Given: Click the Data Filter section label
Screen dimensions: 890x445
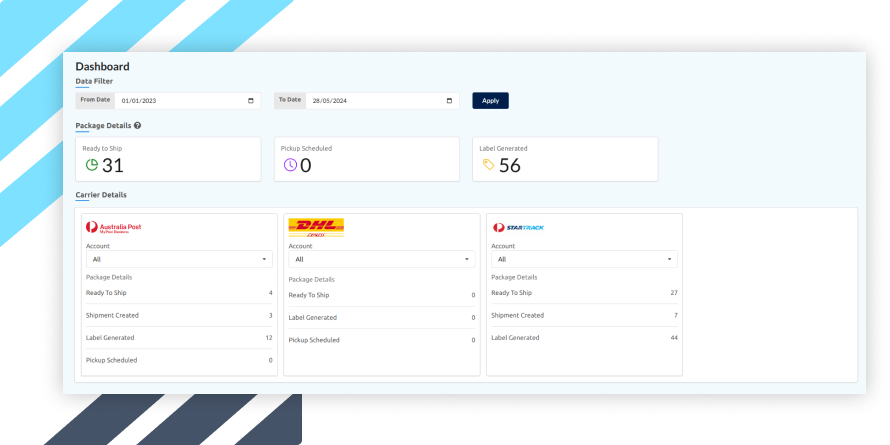Looking at the screenshot, I should point(94,81).
